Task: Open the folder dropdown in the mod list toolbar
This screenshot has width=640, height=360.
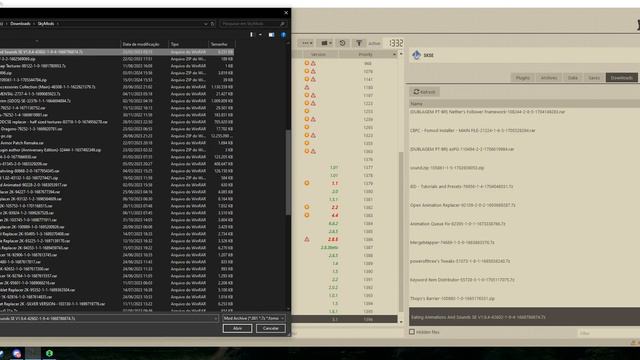Action: point(326,43)
